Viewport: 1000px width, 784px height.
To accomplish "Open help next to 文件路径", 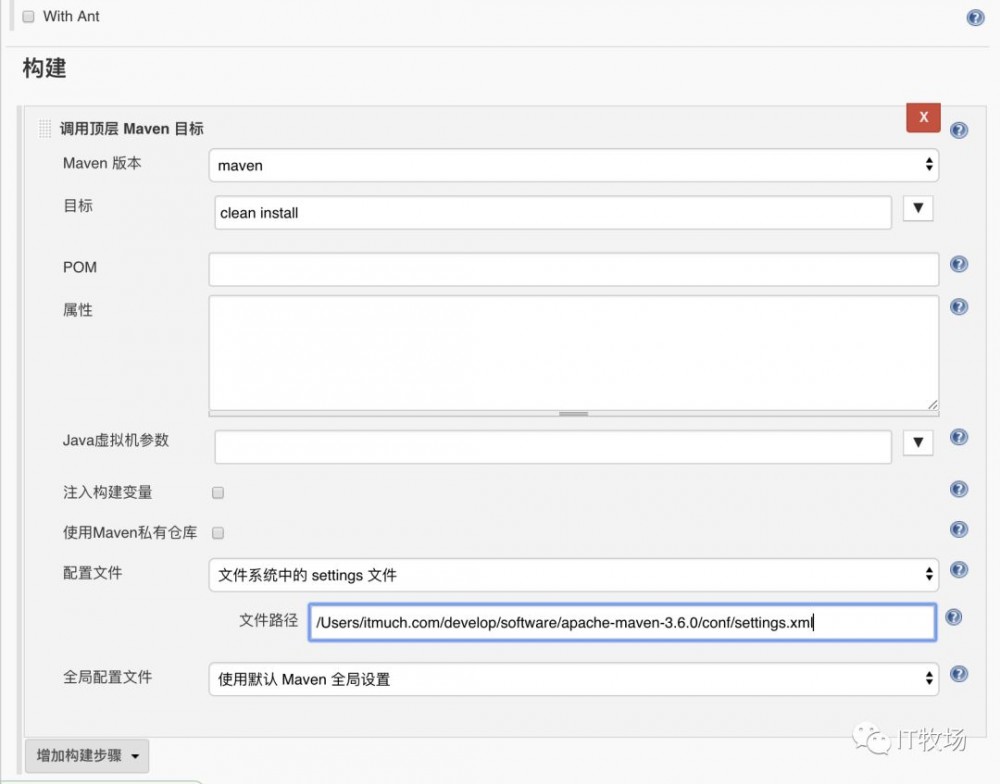I will pyautogui.click(x=953, y=617).
